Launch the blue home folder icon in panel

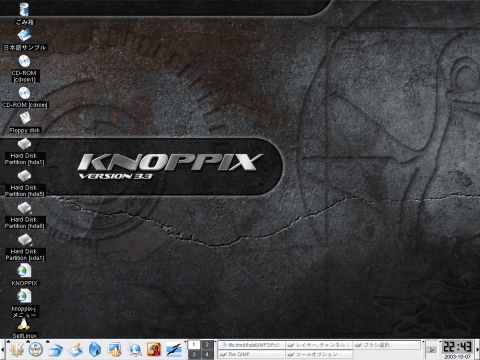pyautogui.click(x=95, y=350)
